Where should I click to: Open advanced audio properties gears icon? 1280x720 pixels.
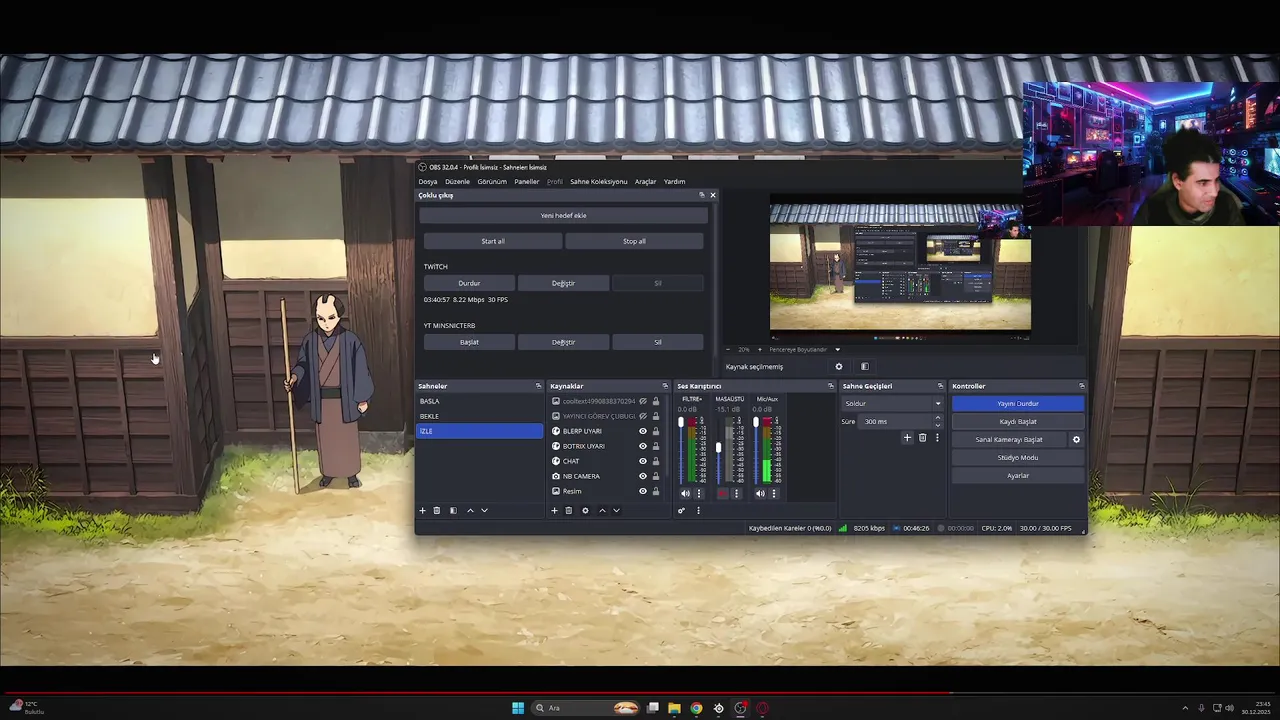[x=682, y=511]
